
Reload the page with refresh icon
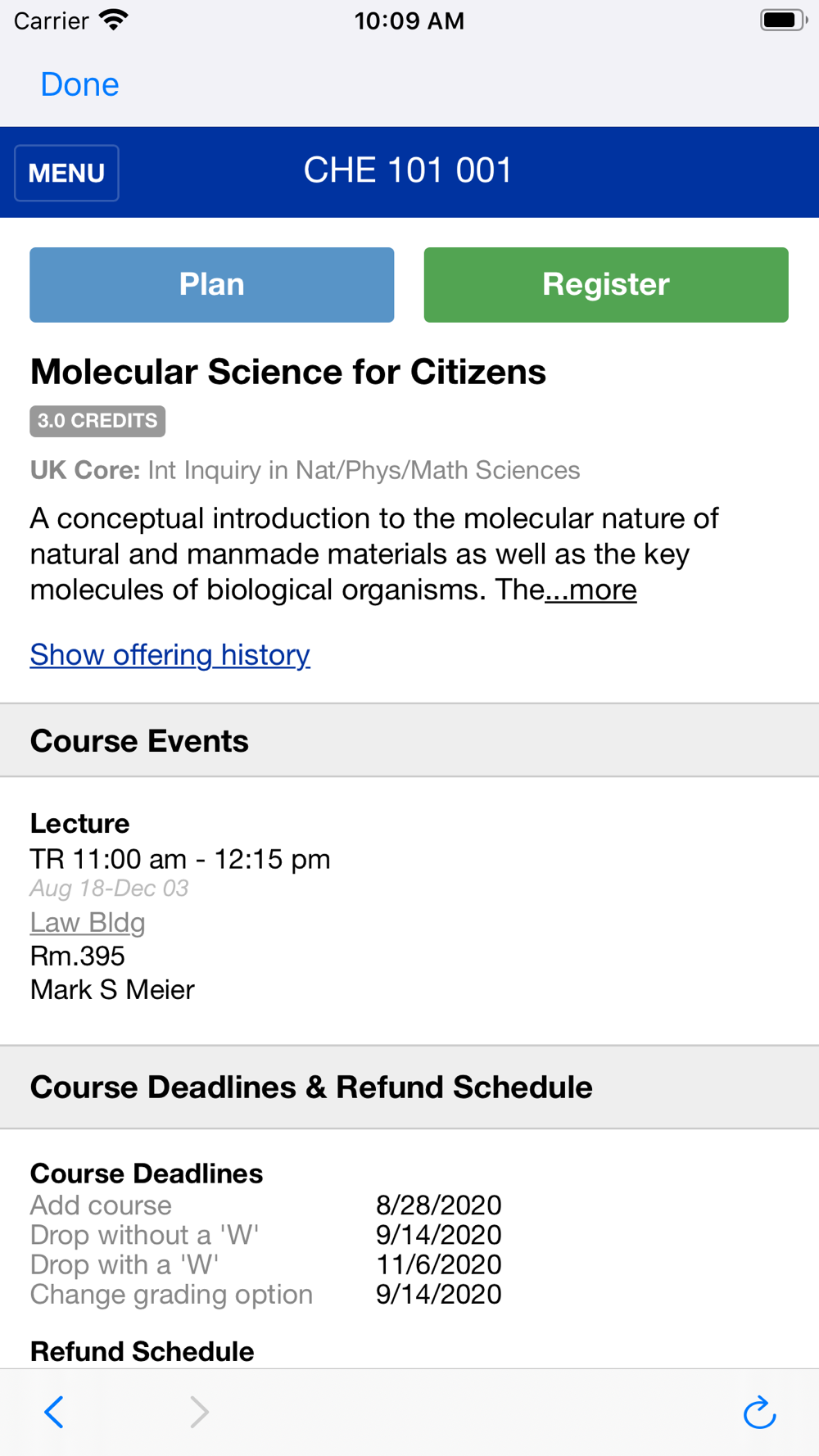pos(759,1412)
